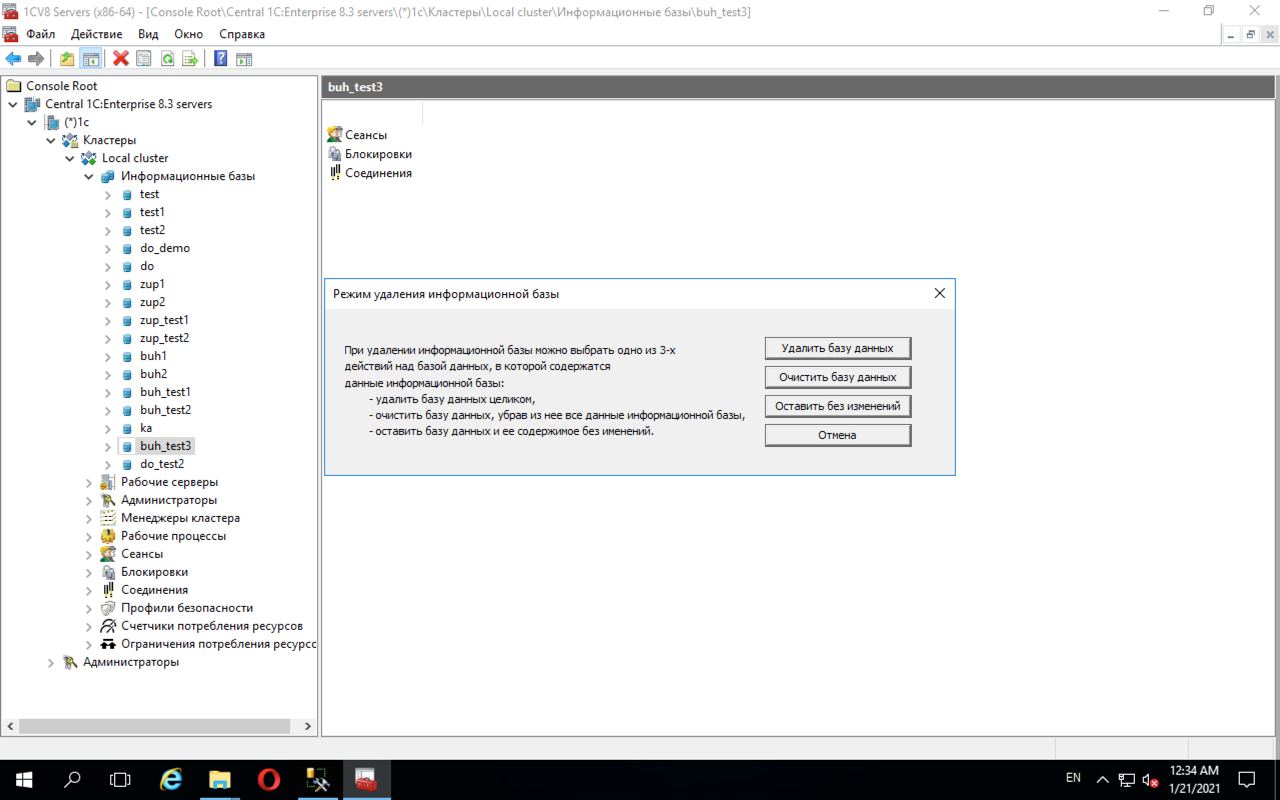The width and height of the screenshot is (1280, 800).
Task: Click the Профили безопасности shield icon
Action: [108, 608]
